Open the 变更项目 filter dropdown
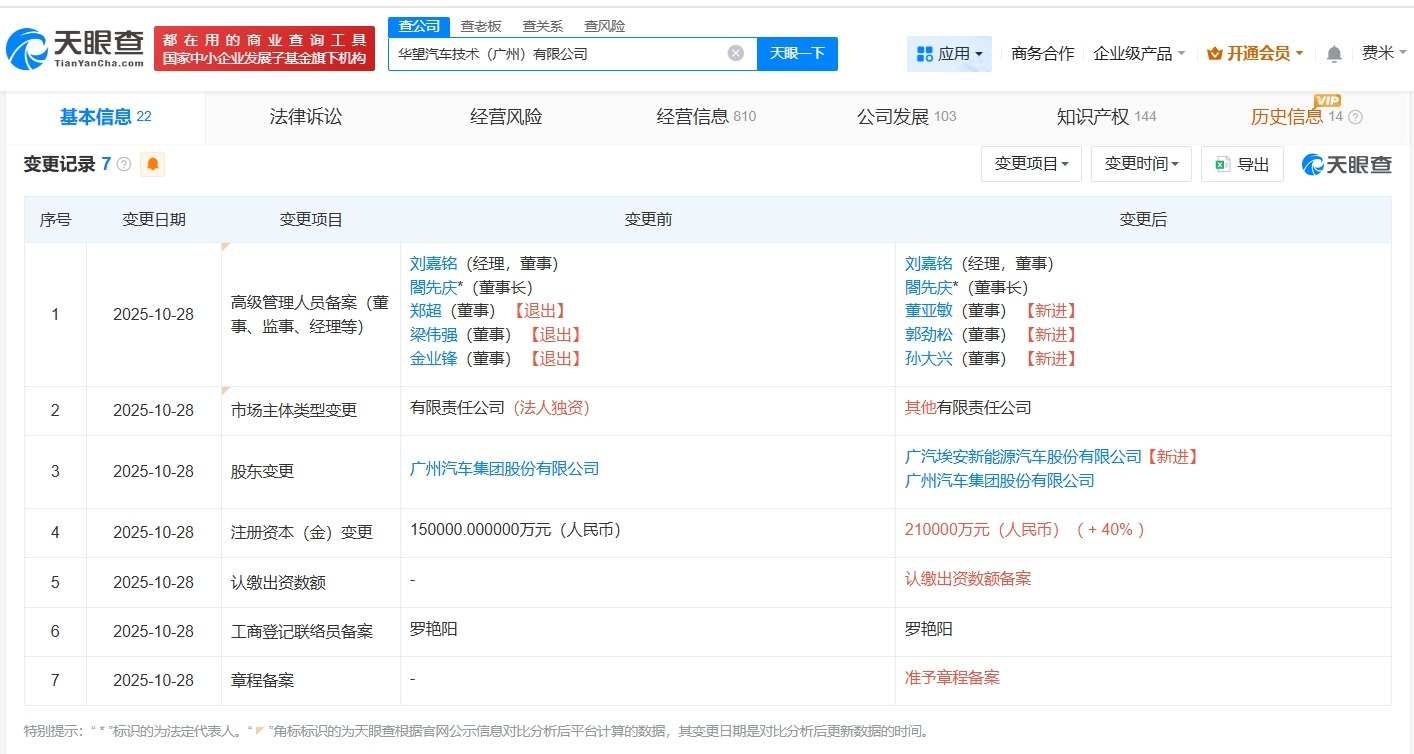 [x=1031, y=163]
